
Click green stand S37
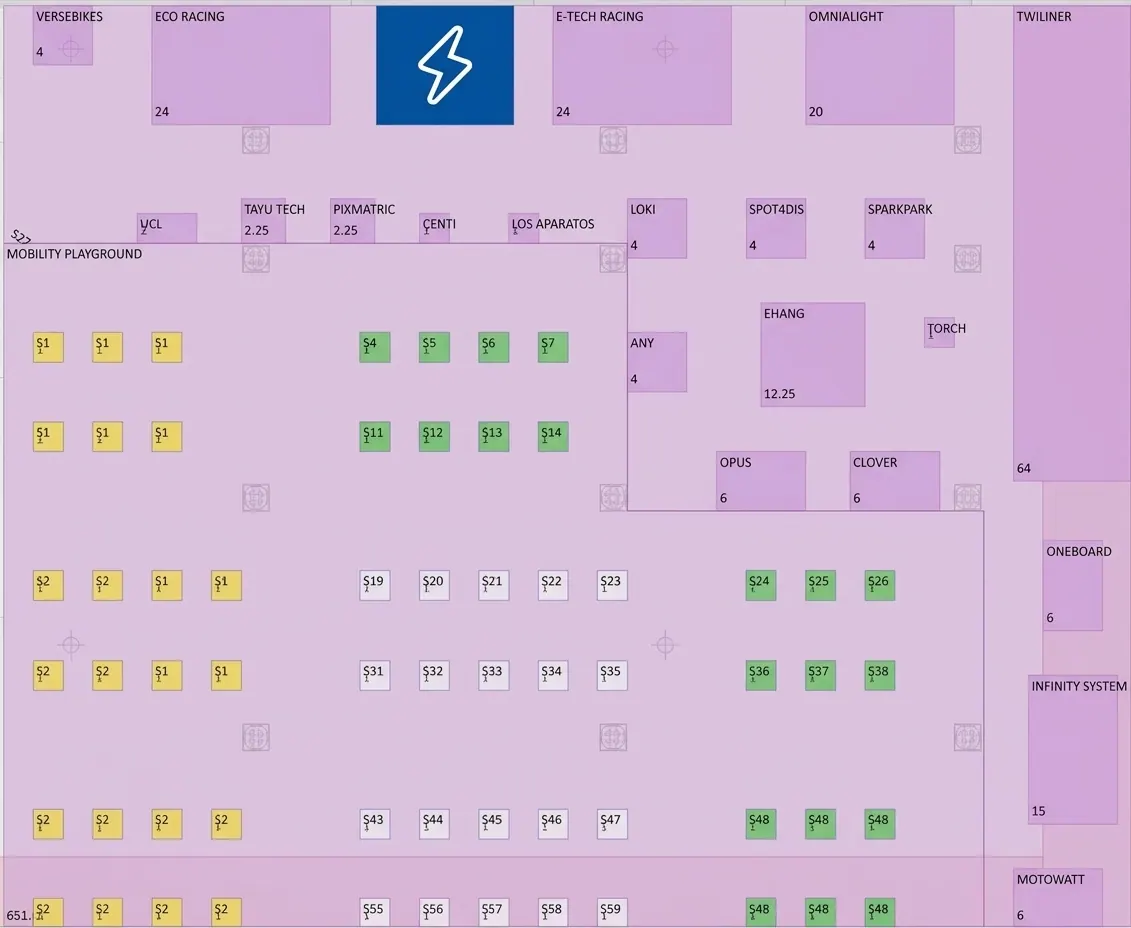[821, 675]
